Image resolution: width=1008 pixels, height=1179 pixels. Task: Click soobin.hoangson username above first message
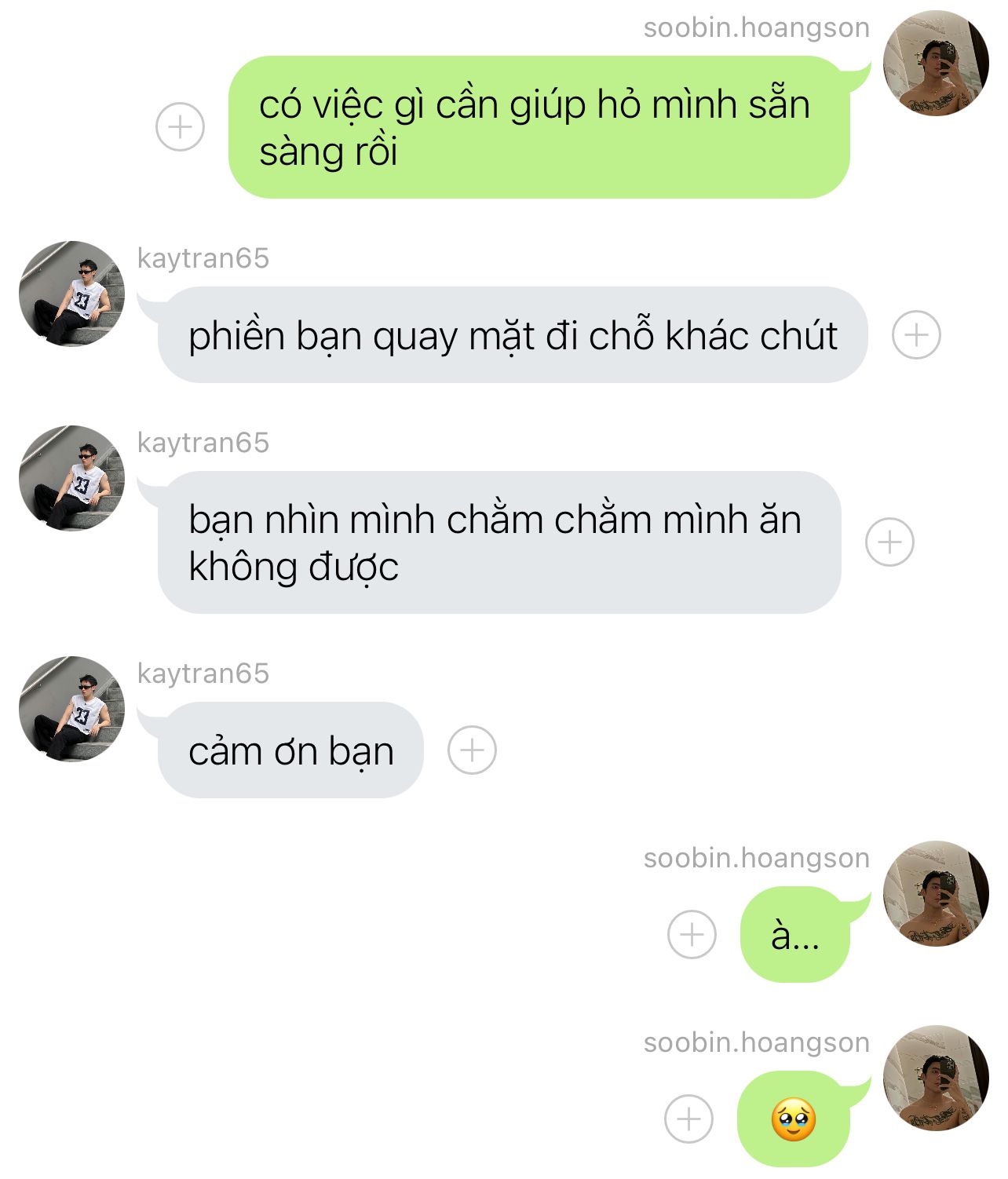coord(756,27)
